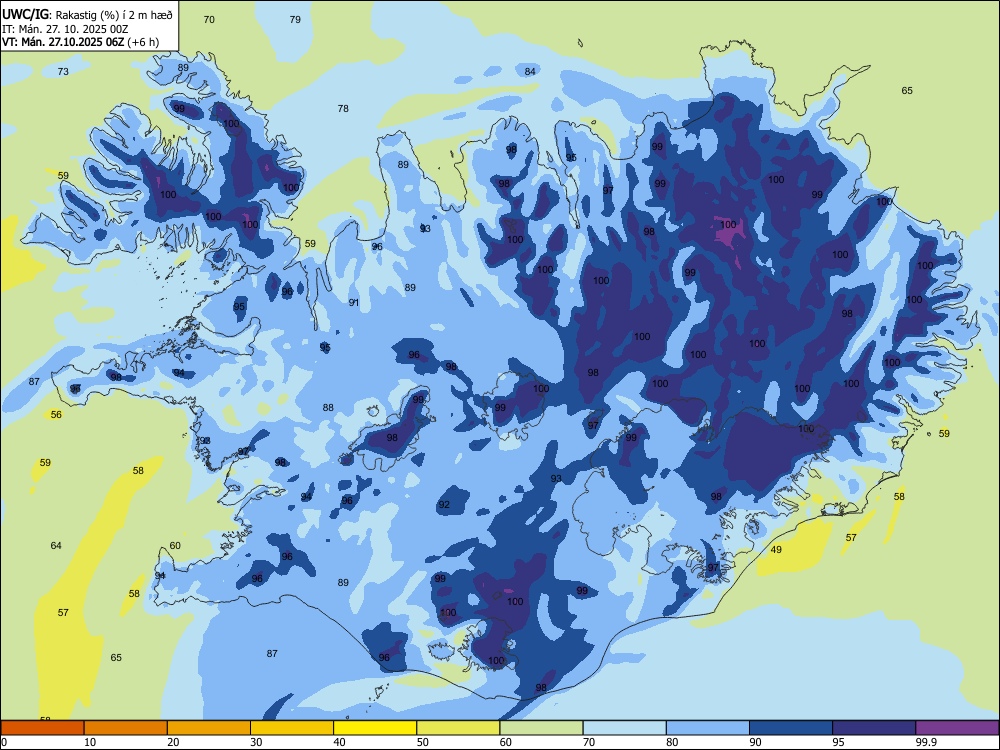
Task: Select the legend tick label '40'
Action: pyautogui.click(x=339, y=742)
